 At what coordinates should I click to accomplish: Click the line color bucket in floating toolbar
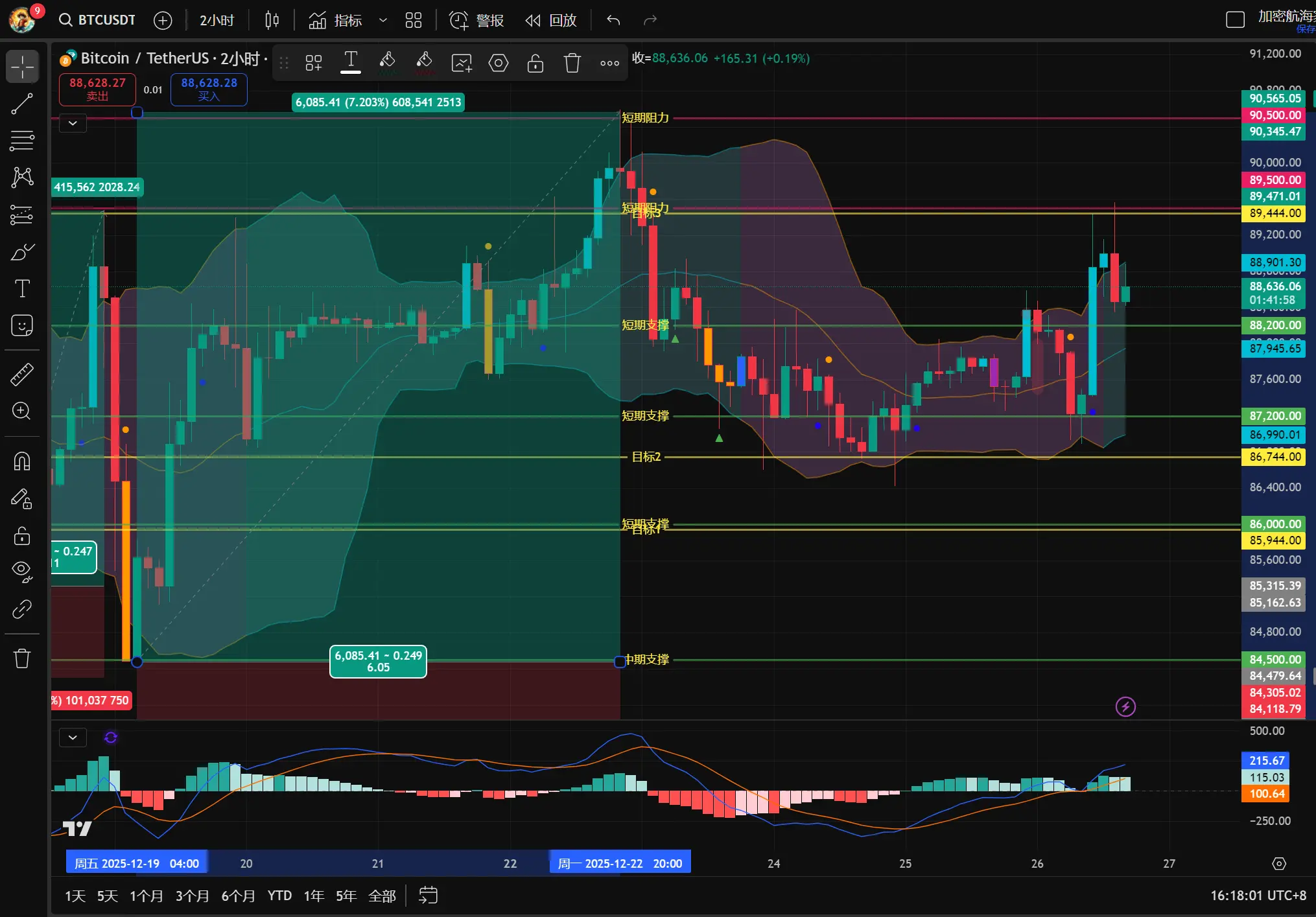387,63
